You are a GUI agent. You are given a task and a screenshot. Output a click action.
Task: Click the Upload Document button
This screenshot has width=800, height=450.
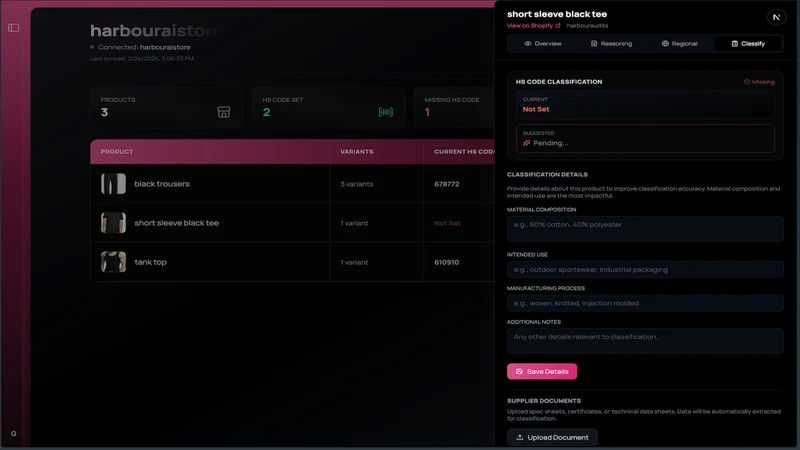552,437
